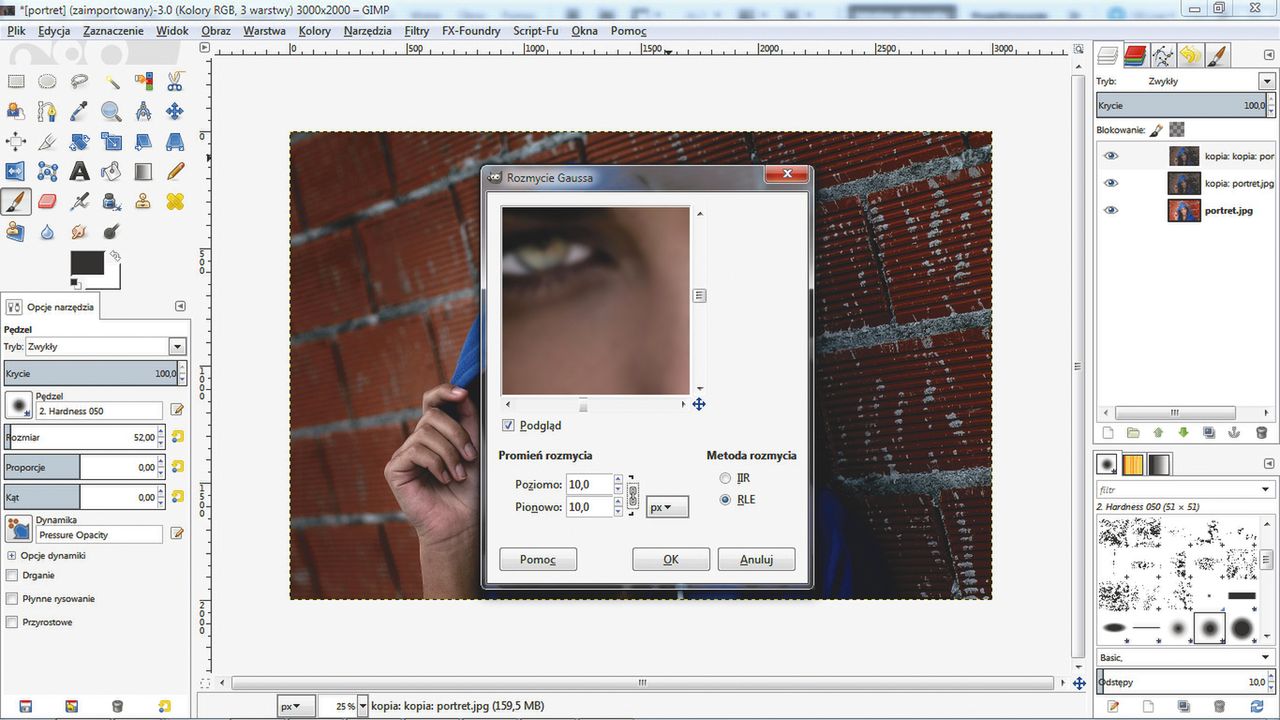This screenshot has height=720, width=1280.
Task: Select the Paths tool
Action: (x=47, y=111)
